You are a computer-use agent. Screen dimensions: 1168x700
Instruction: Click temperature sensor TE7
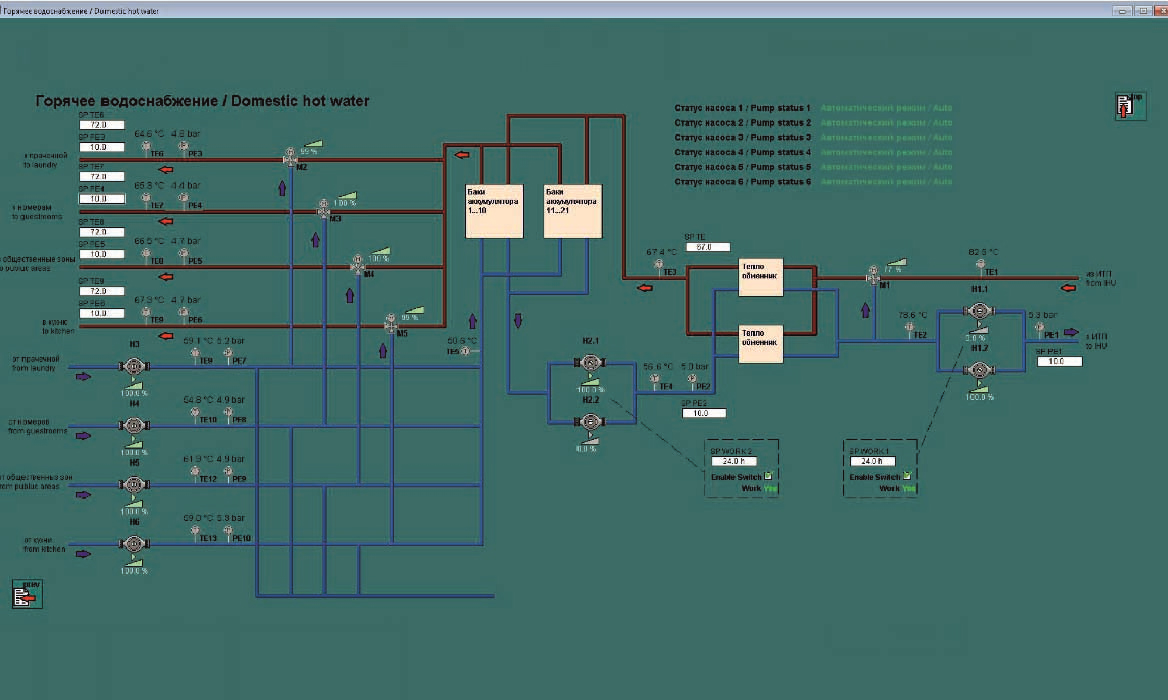click(146, 200)
